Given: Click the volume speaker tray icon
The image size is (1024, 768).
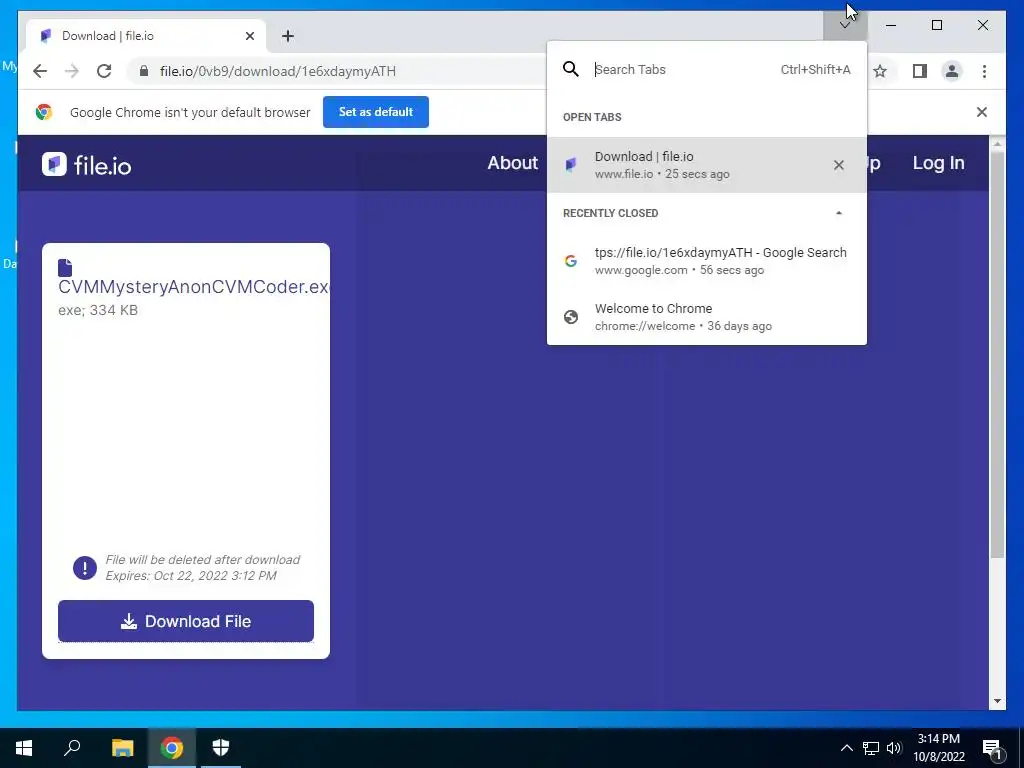Looking at the screenshot, I should (x=894, y=748).
